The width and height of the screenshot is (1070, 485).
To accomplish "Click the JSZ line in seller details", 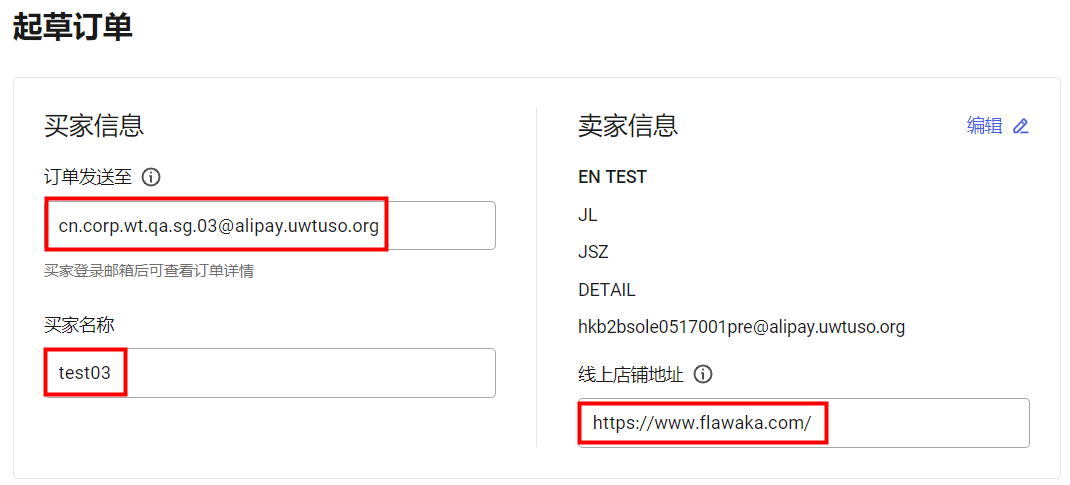I will point(593,253).
